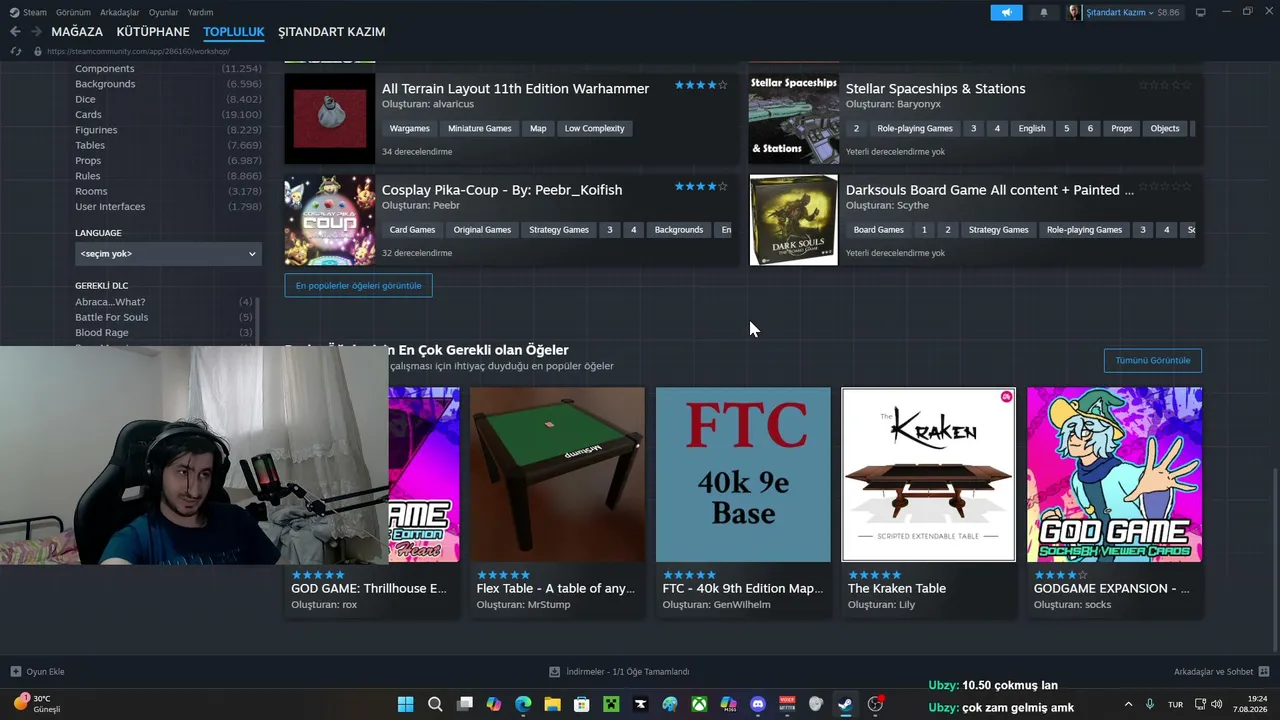Click the En popülerler öğeleri görüntüle button
This screenshot has width=1280, height=720.
[358, 286]
